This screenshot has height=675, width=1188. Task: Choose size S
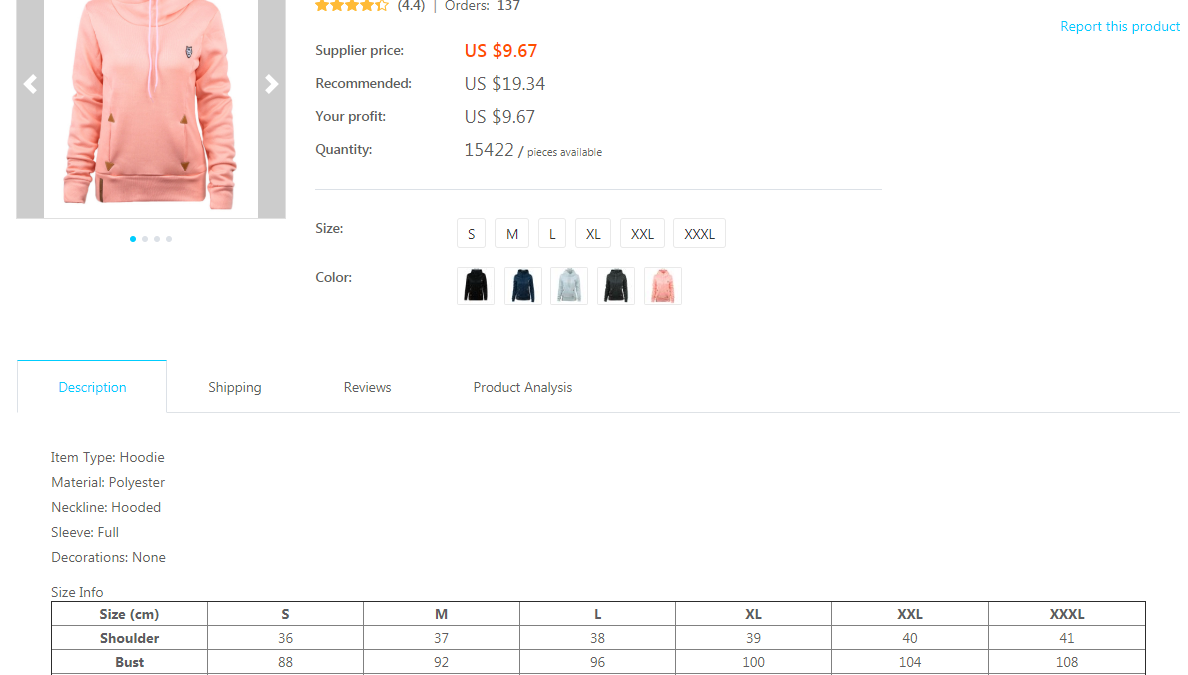(x=471, y=233)
